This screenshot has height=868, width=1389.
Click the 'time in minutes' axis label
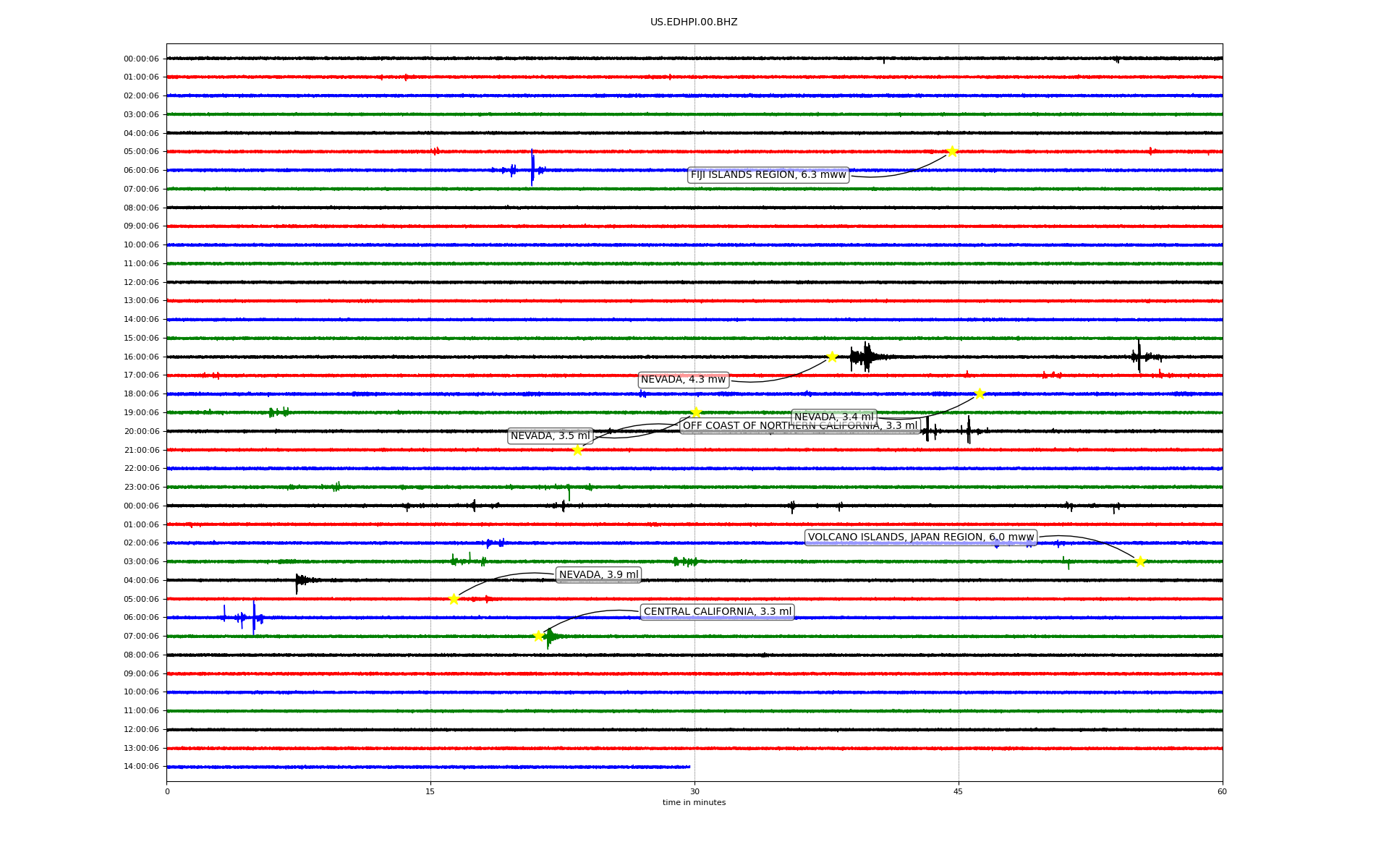694,803
